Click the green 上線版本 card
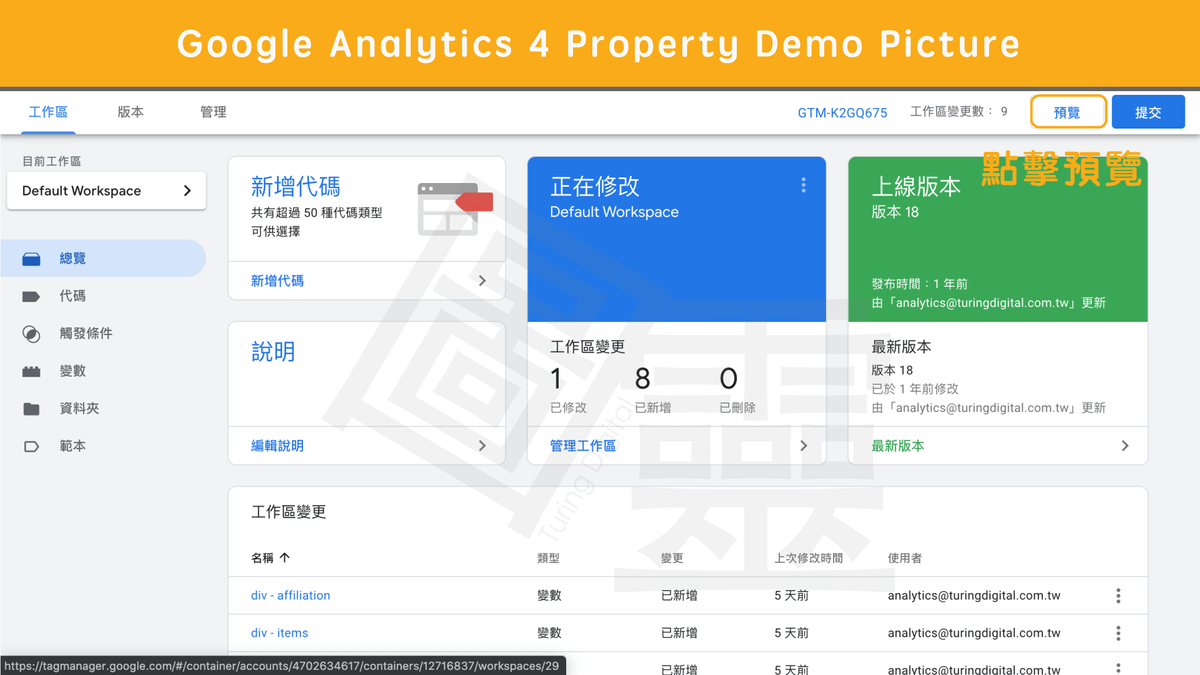This screenshot has height=675, width=1200. [x=998, y=239]
